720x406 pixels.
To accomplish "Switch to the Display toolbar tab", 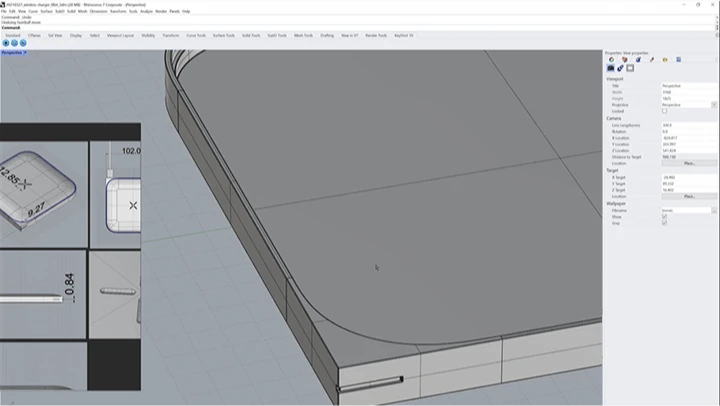I will click(76, 35).
